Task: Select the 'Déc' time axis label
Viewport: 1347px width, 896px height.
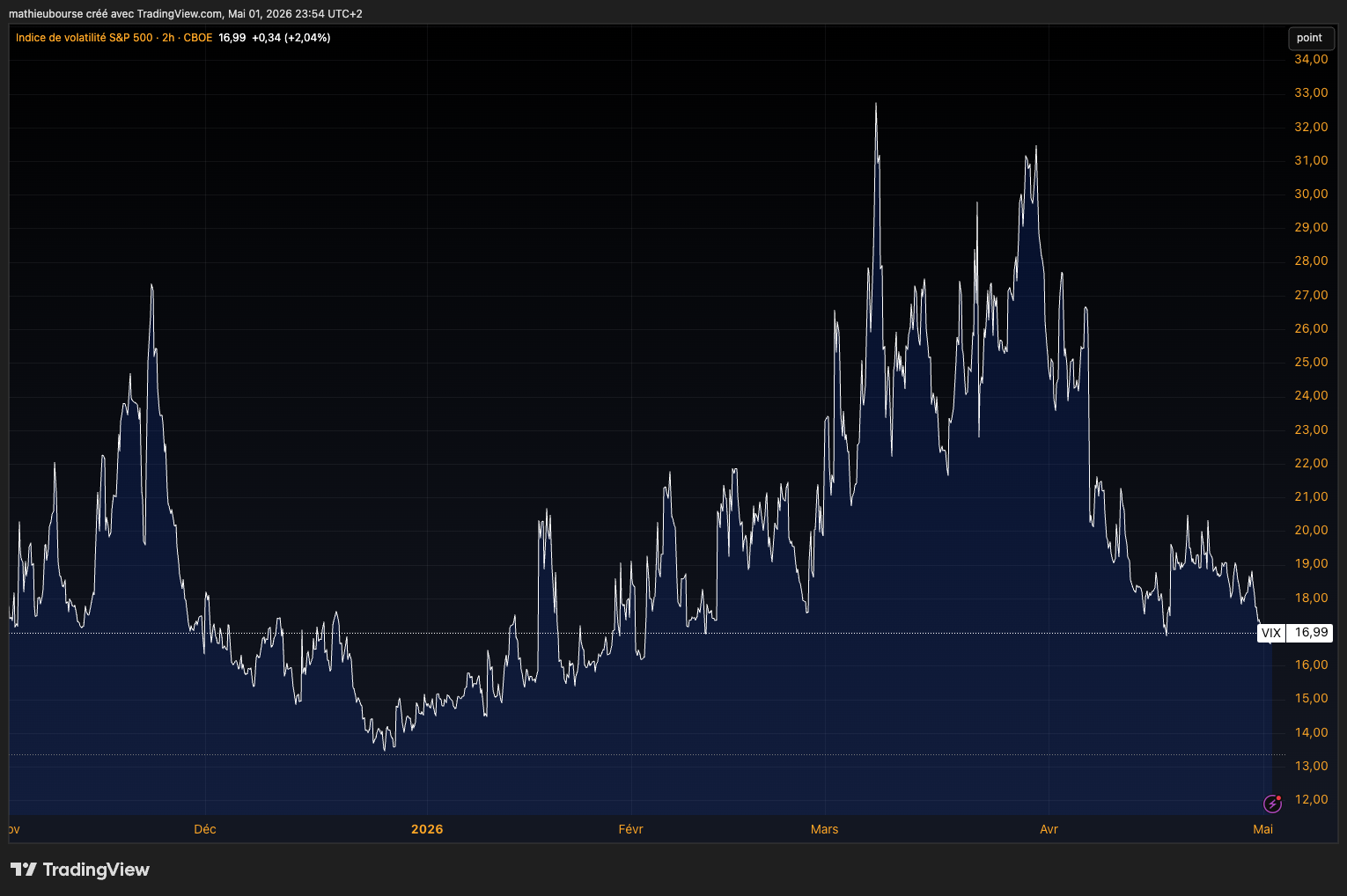Action: point(205,829)
